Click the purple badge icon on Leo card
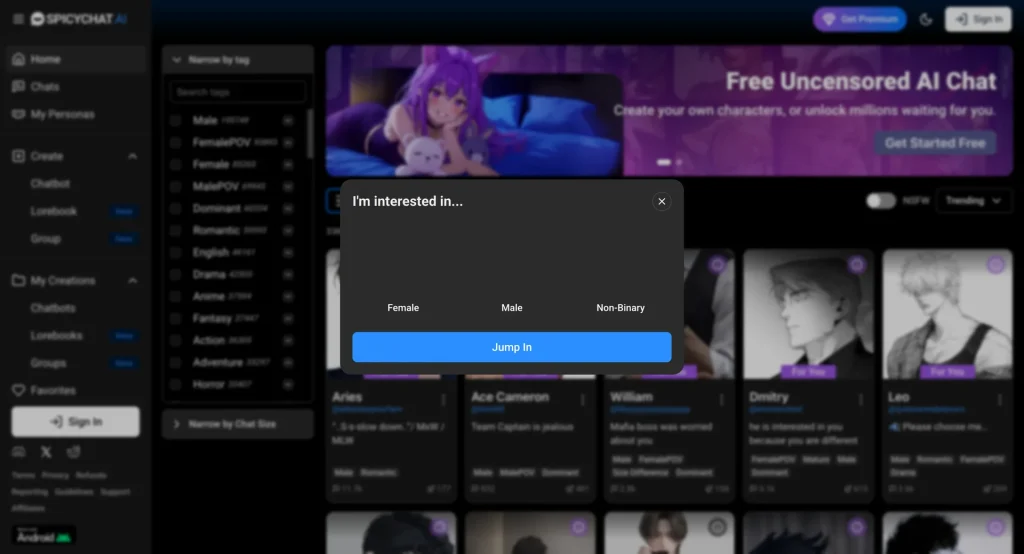 click(996, 264)
